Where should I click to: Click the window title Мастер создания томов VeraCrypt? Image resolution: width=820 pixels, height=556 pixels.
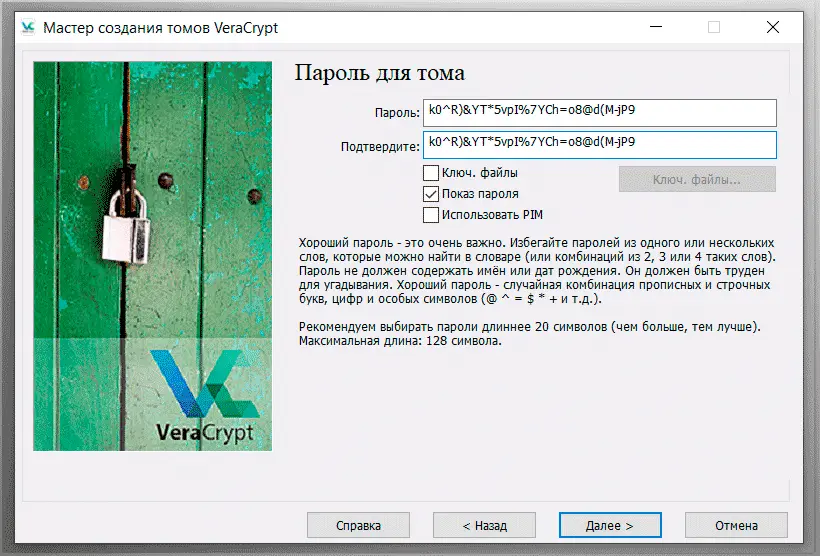161,28
